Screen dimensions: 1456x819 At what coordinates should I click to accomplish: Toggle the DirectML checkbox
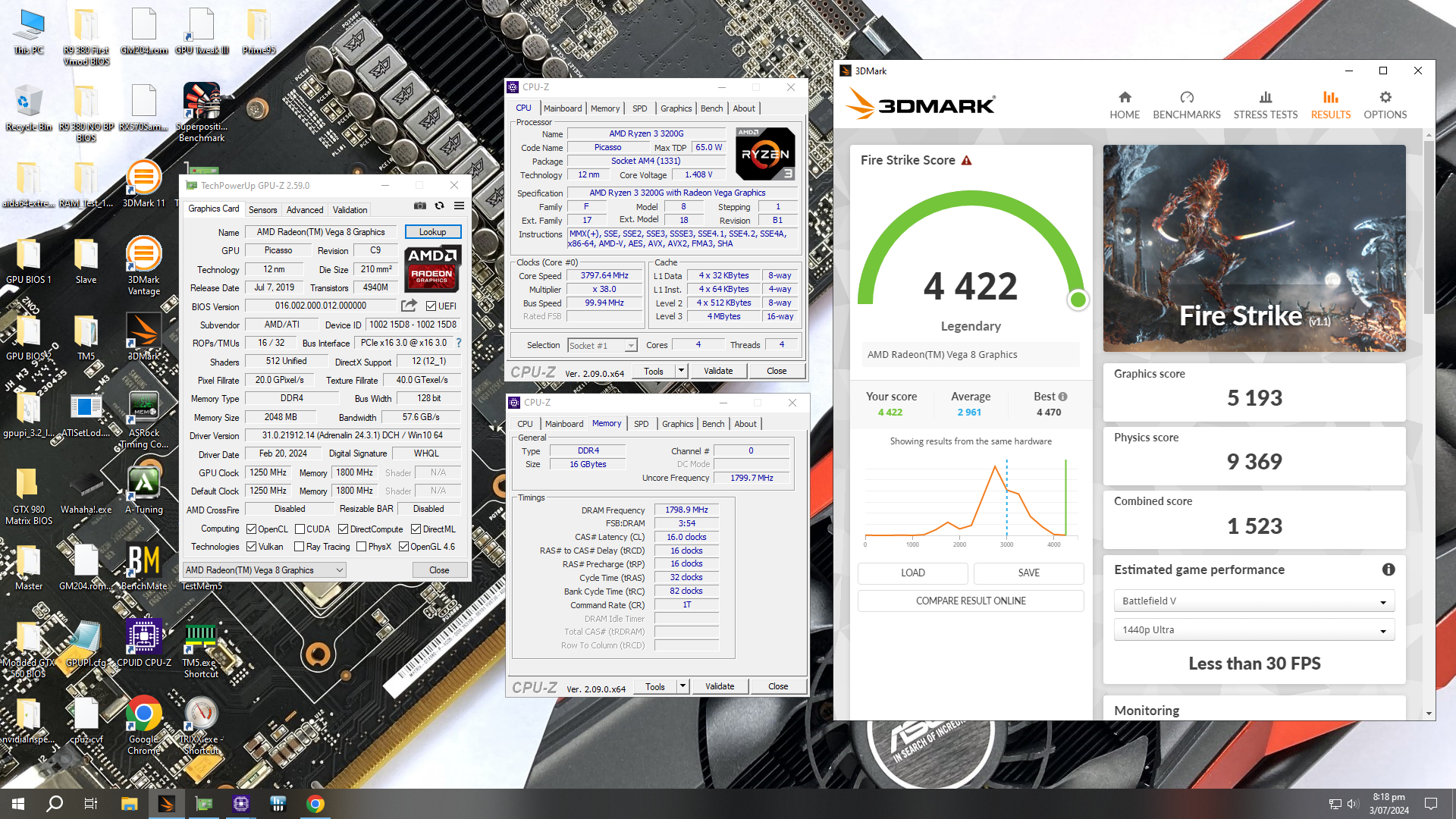tap(416, 529)
